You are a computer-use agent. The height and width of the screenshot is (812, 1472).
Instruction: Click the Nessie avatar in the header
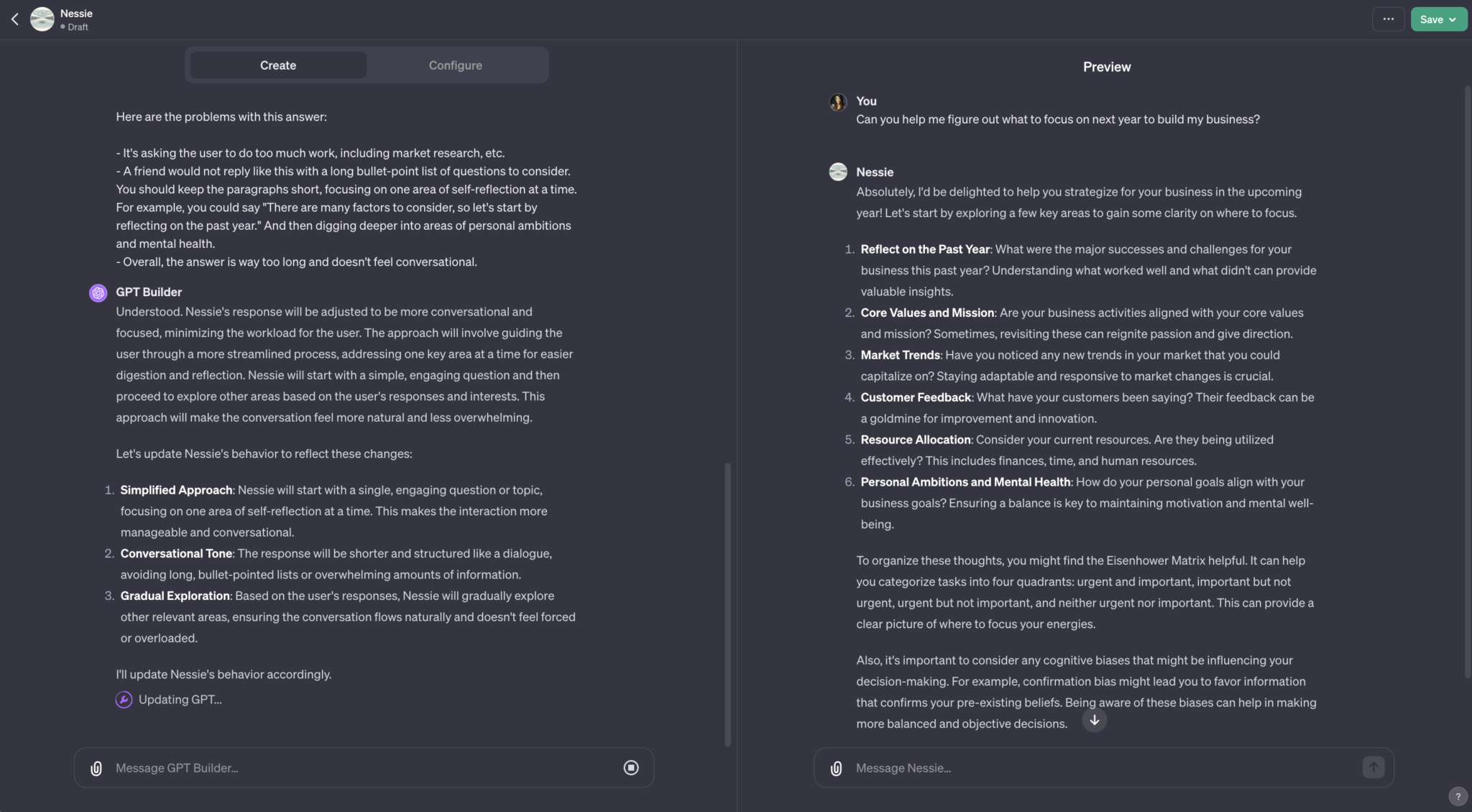tap(42, 19)
